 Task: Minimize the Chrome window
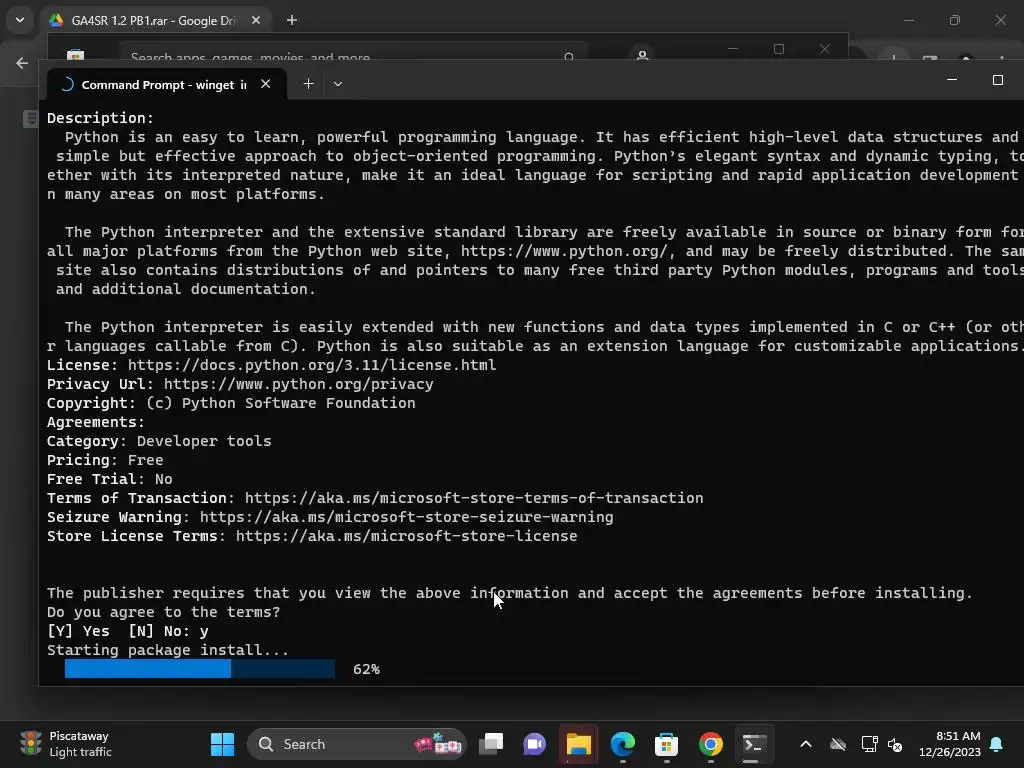tap(908, 20)
